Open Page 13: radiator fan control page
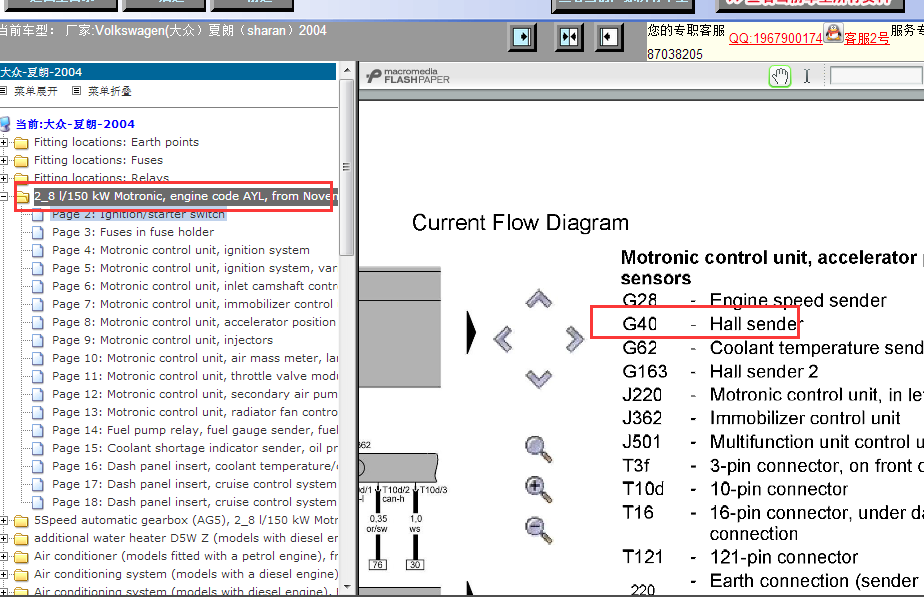 tap(195, 412)
